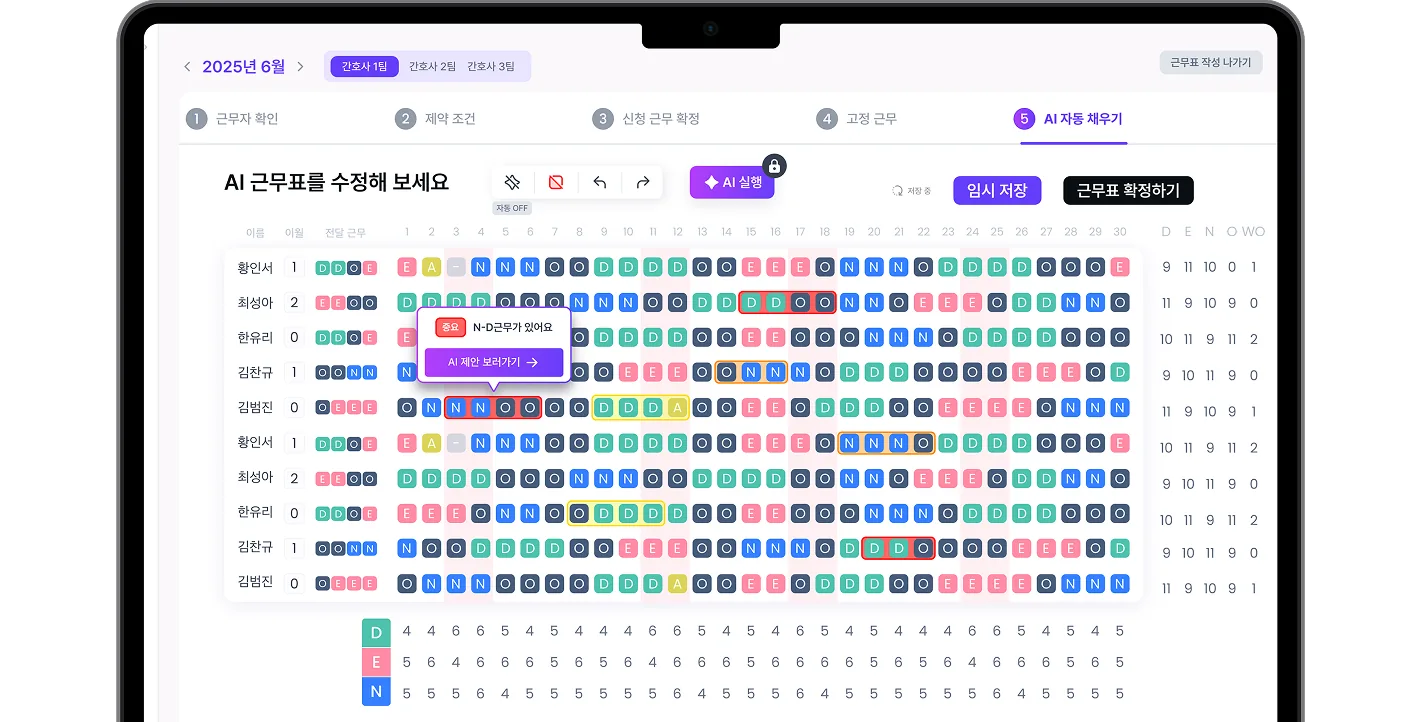This screenshot has height=722, width=1420.
Task: Click the 이름 column header
Action: click(255, 233)
